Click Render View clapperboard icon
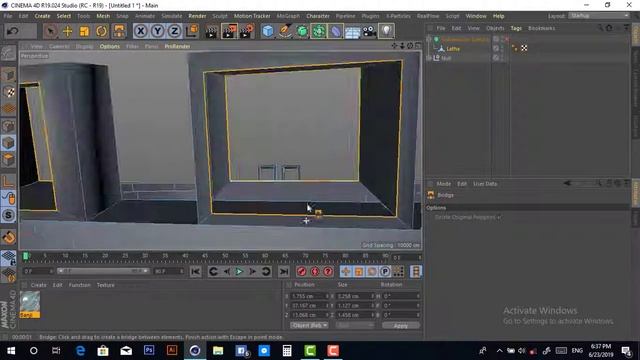Image resolution: width=640 pixels, height=360 pixels. point(211,31)
